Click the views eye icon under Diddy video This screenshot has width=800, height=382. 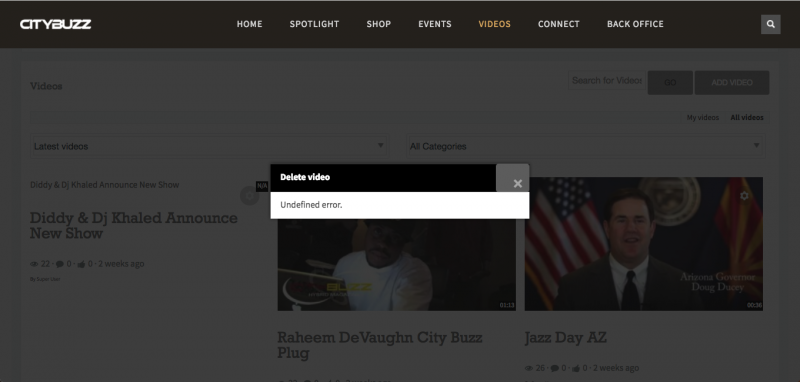[34, 264]
